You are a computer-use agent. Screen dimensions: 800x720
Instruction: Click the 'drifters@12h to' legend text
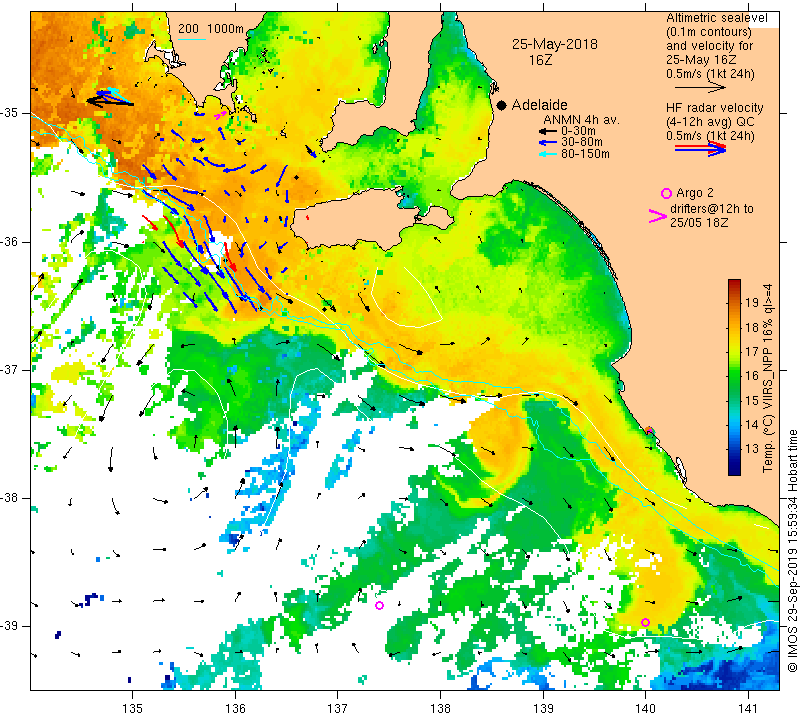[712, 209]
